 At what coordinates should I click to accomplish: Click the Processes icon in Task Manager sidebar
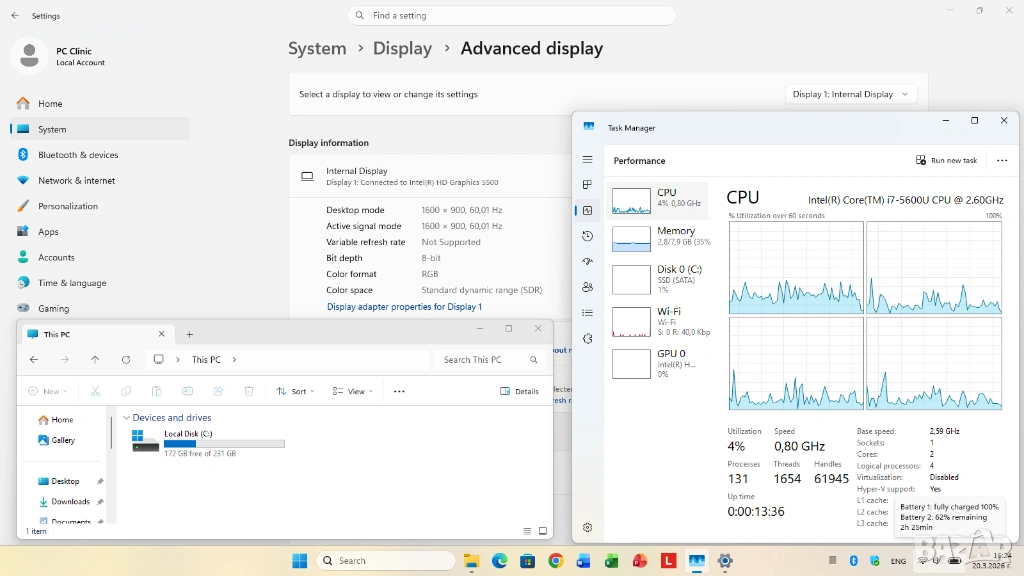(587, 185)
